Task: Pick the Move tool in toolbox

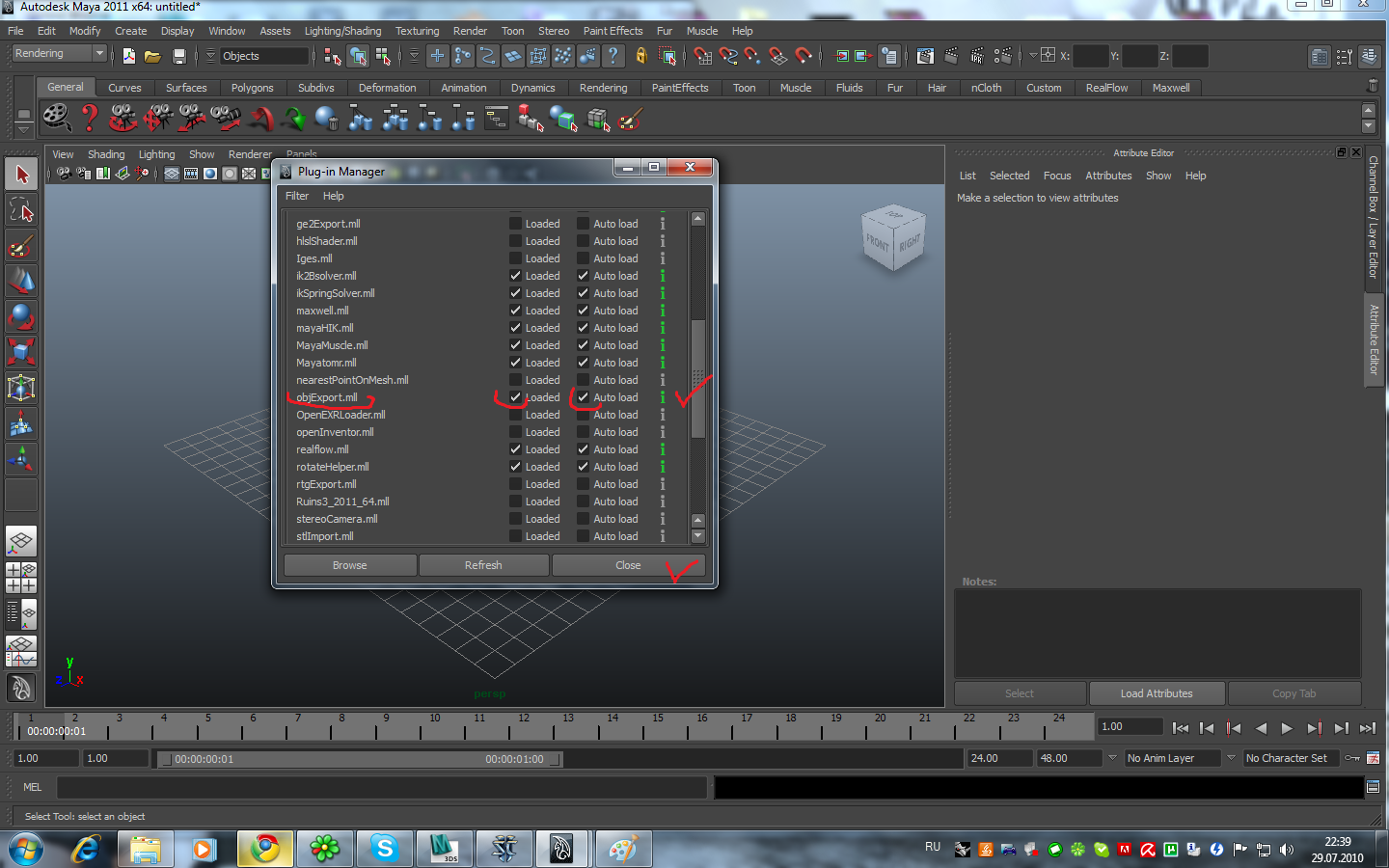Action: 21,281
